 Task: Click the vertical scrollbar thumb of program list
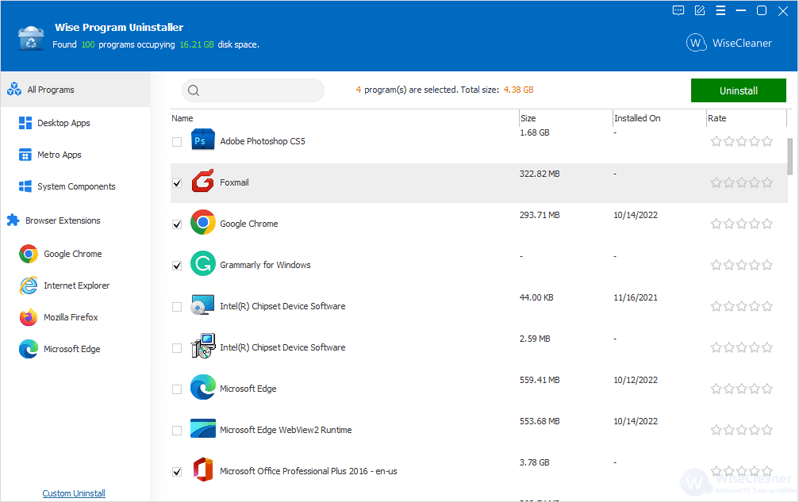tap(790, 156)
